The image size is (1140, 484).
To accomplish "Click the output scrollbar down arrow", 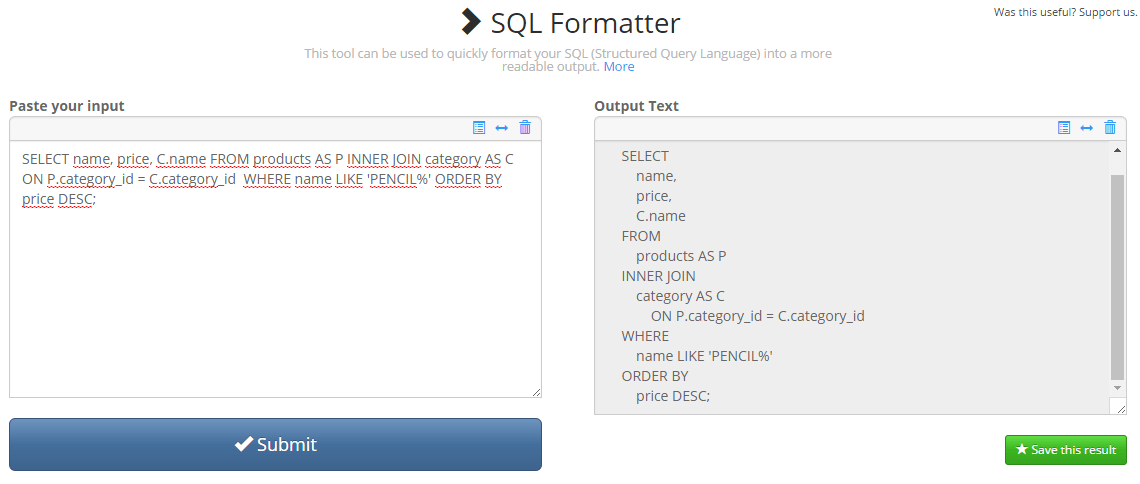I will (x=1118, y=388).
